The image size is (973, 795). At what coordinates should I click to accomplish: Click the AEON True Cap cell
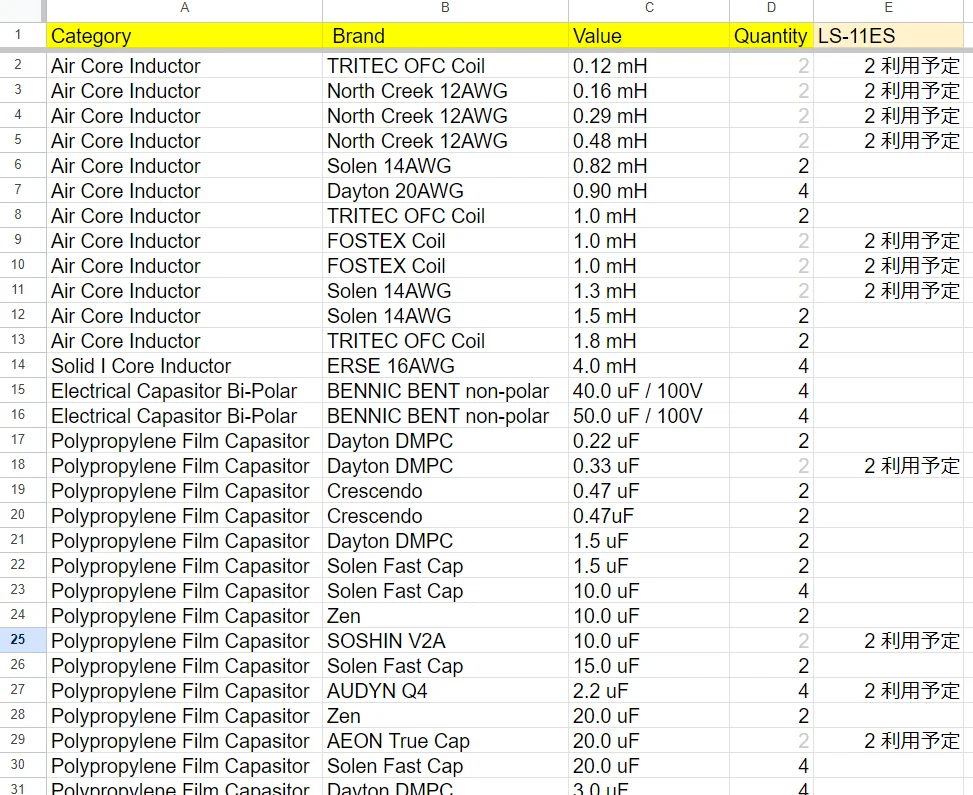(x=445, y=741)
